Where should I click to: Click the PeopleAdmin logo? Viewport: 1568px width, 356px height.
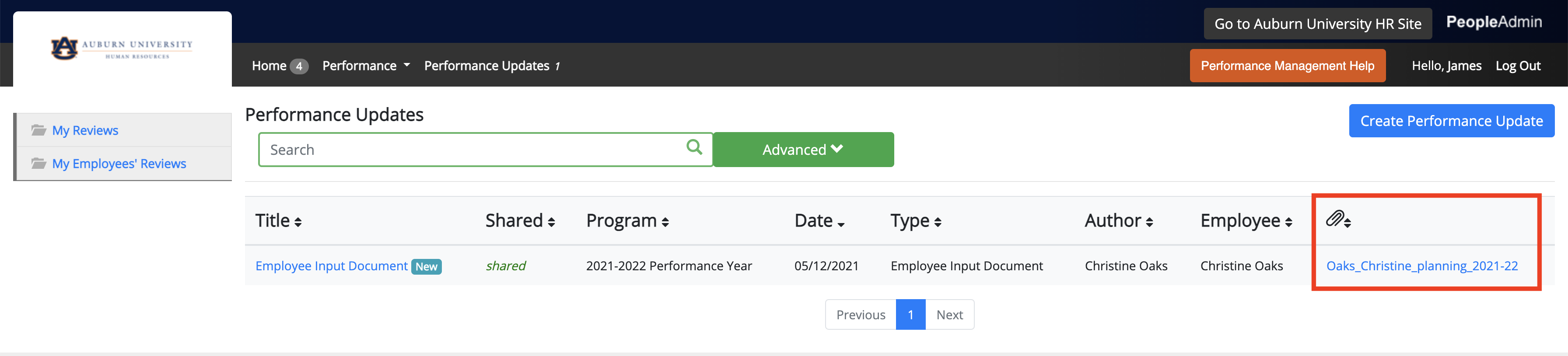(x=1494, y=22)
